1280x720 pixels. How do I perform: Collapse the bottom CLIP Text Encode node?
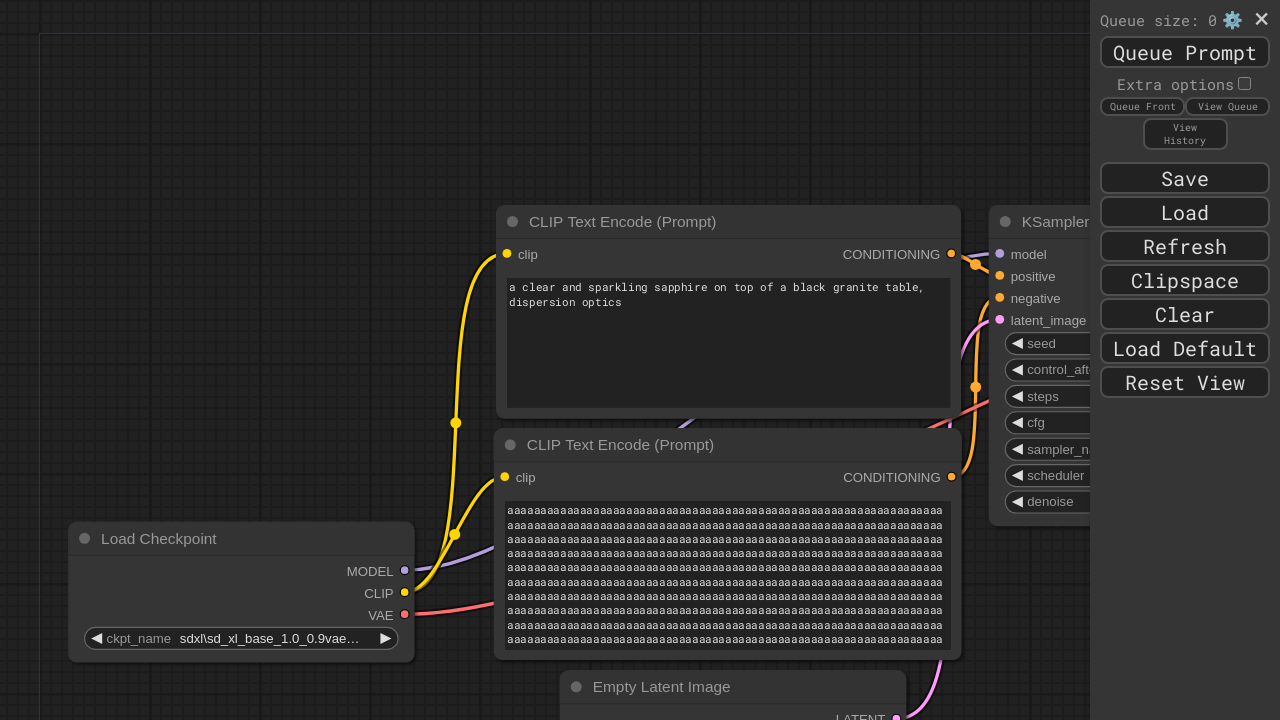[x=511, y=445]
